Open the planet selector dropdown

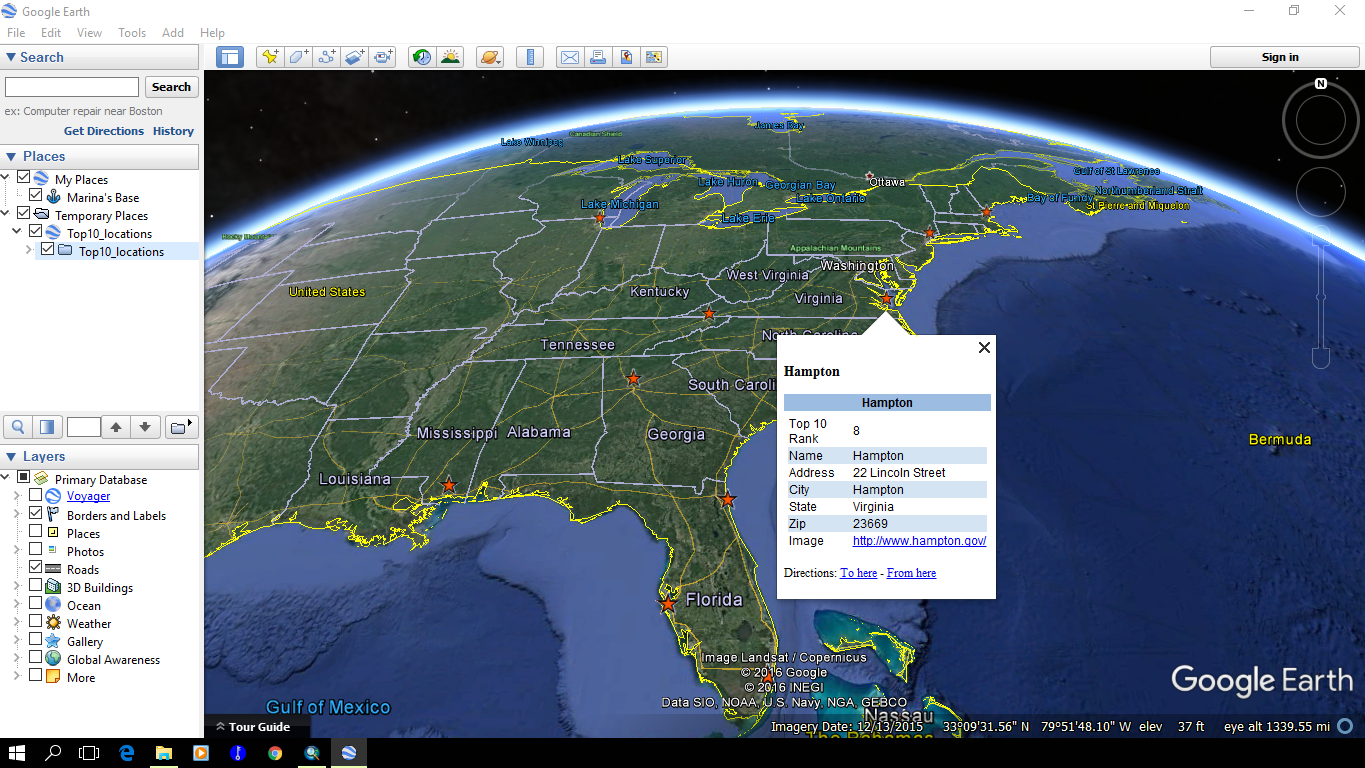coord(489,57)
